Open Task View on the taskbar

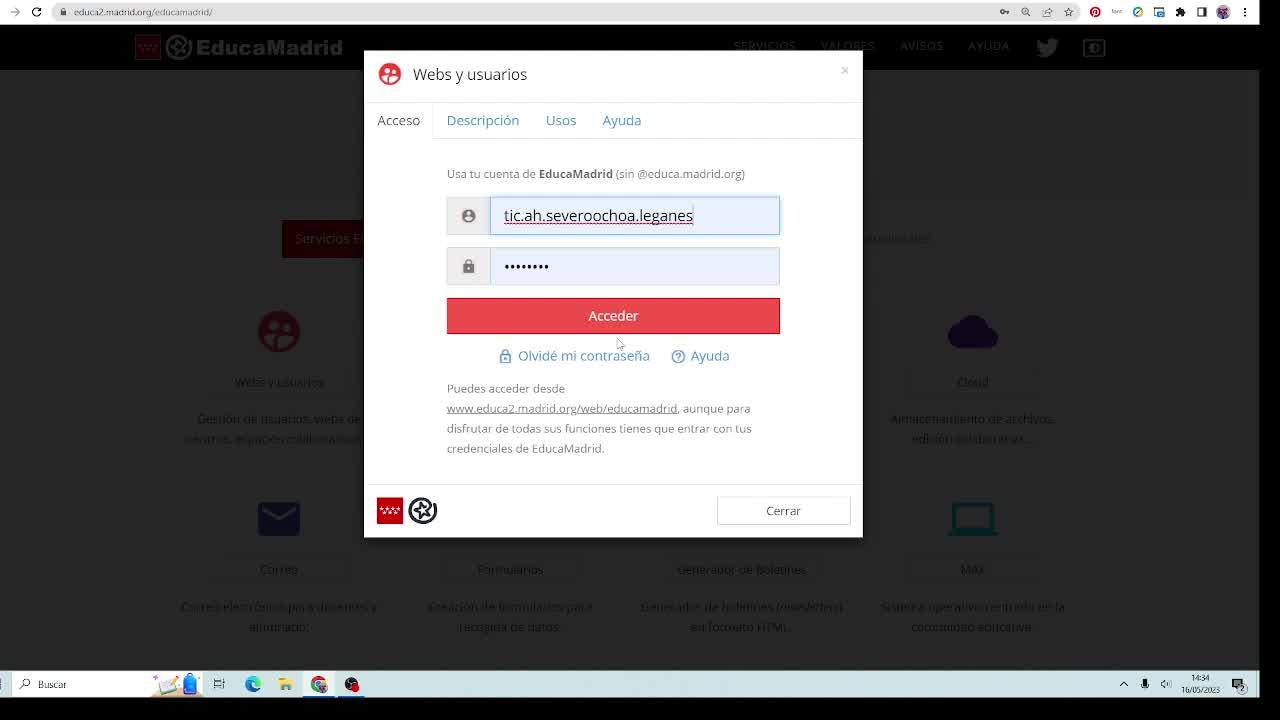[x=219, y=684]
